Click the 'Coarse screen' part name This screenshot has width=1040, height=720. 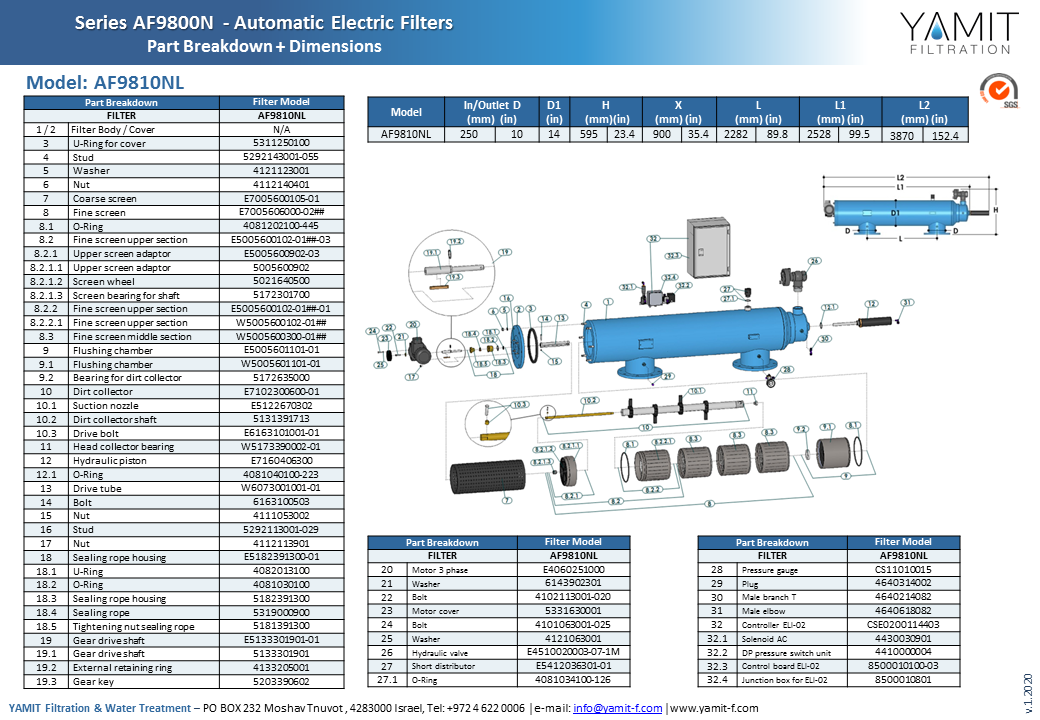[105, 199]
